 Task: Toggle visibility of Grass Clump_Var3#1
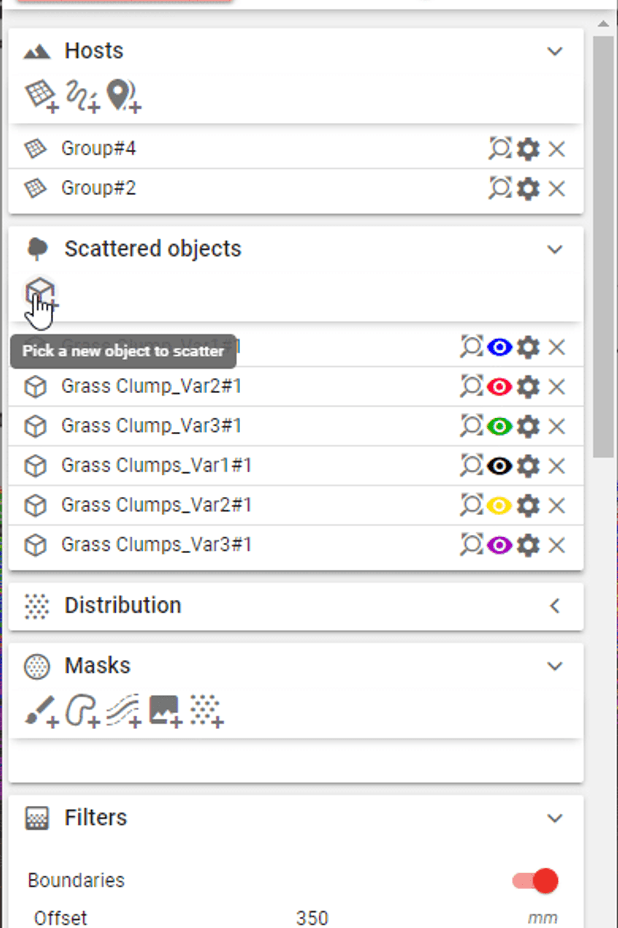click(x=500, y=426)
